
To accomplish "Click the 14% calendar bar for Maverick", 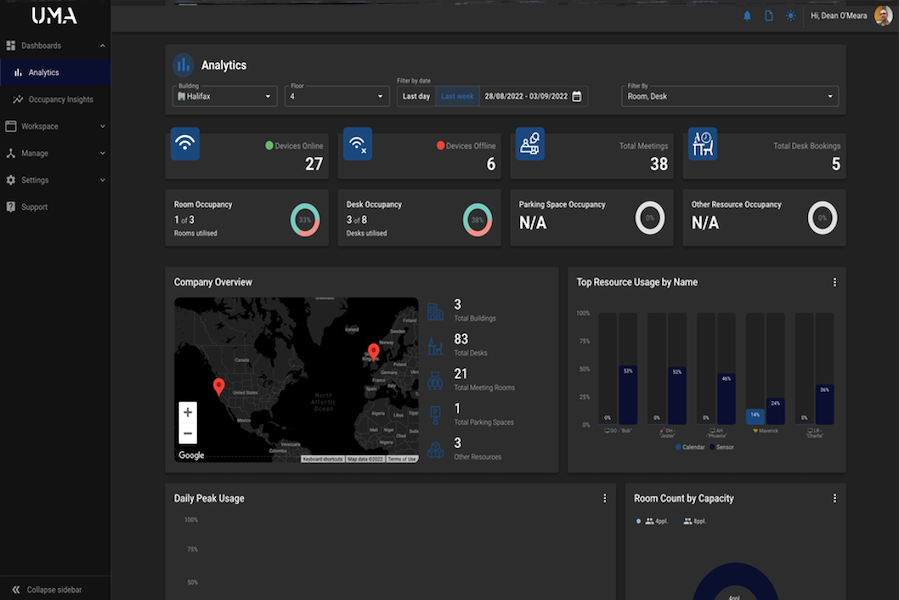I will pos(755,417).
